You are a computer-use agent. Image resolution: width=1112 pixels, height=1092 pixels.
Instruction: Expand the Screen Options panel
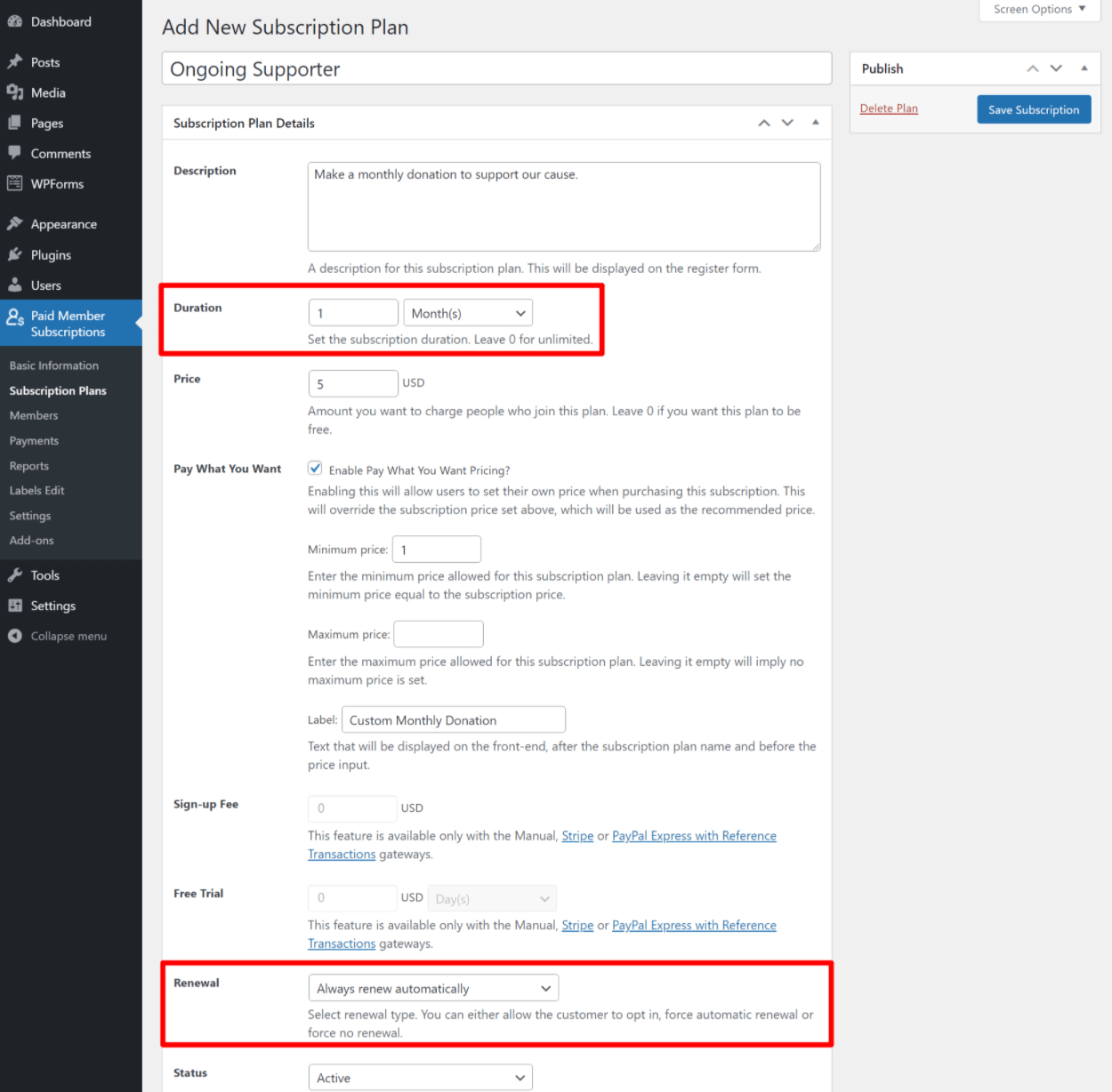[1039, 10]
